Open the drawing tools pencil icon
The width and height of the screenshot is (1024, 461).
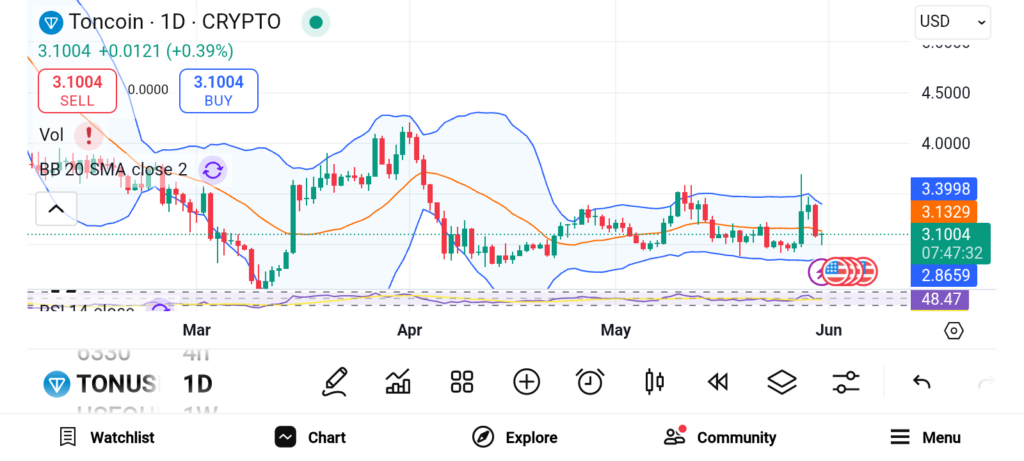335,381
